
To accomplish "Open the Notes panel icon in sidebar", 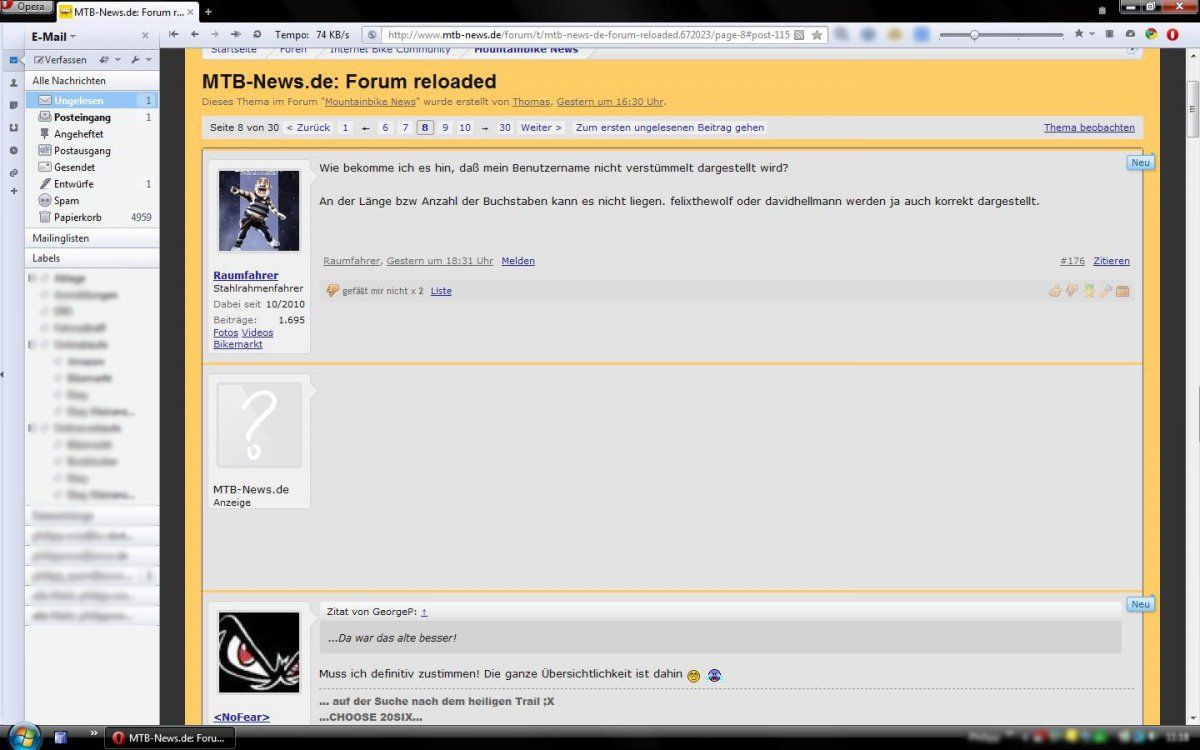I will (13, 105).
